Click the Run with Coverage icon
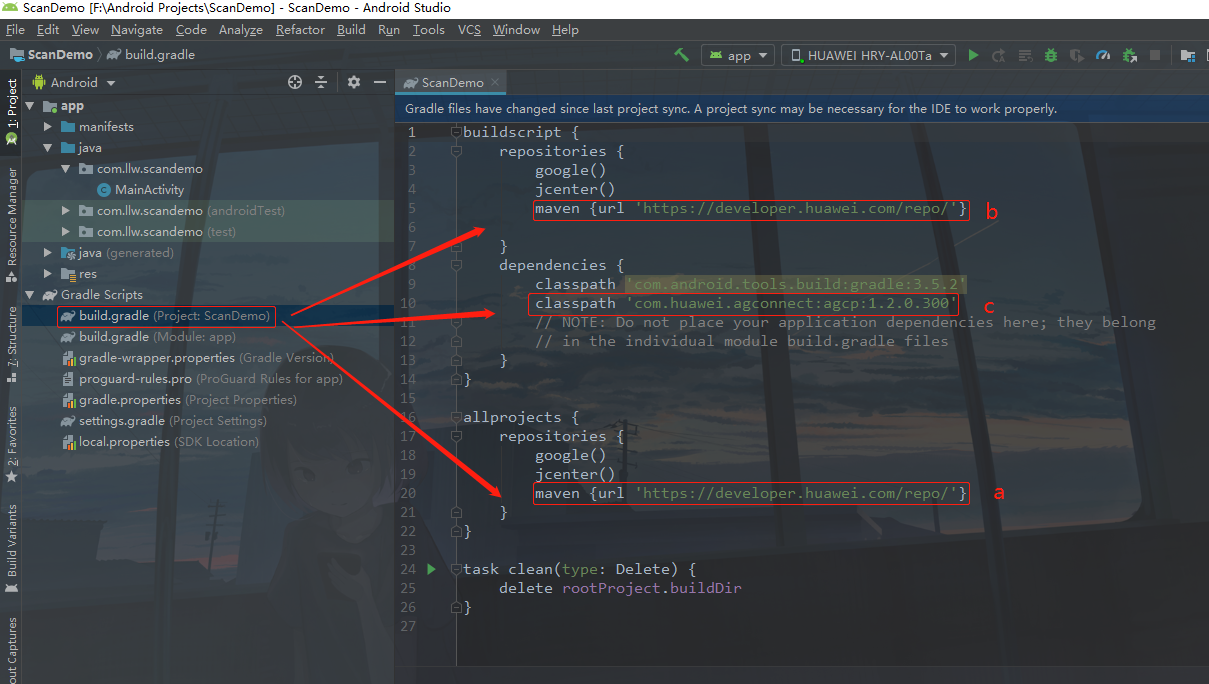The image size is (1209, 684). point(1077,56)
